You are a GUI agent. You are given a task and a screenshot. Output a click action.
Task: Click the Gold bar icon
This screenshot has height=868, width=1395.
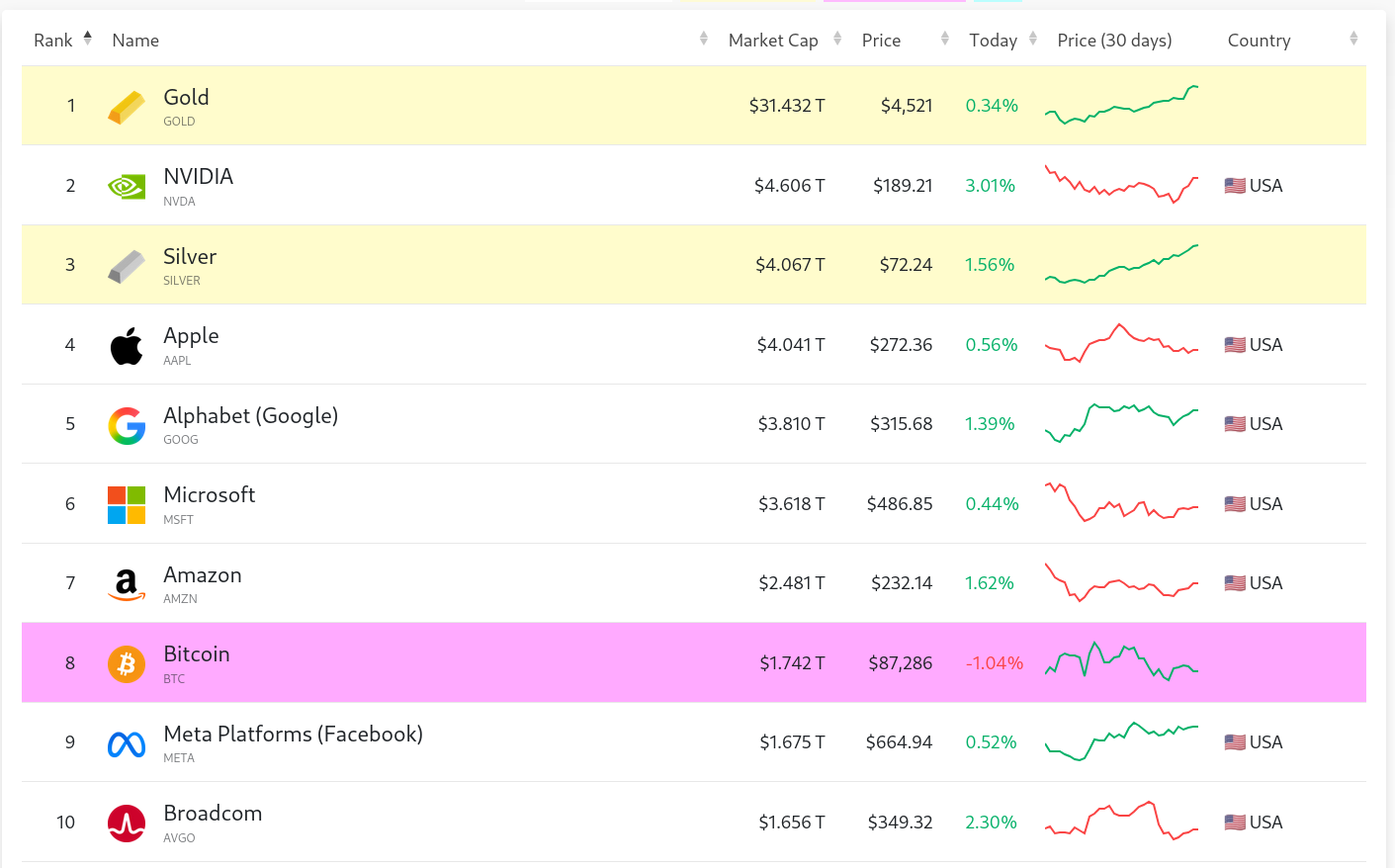coord(126,107)
